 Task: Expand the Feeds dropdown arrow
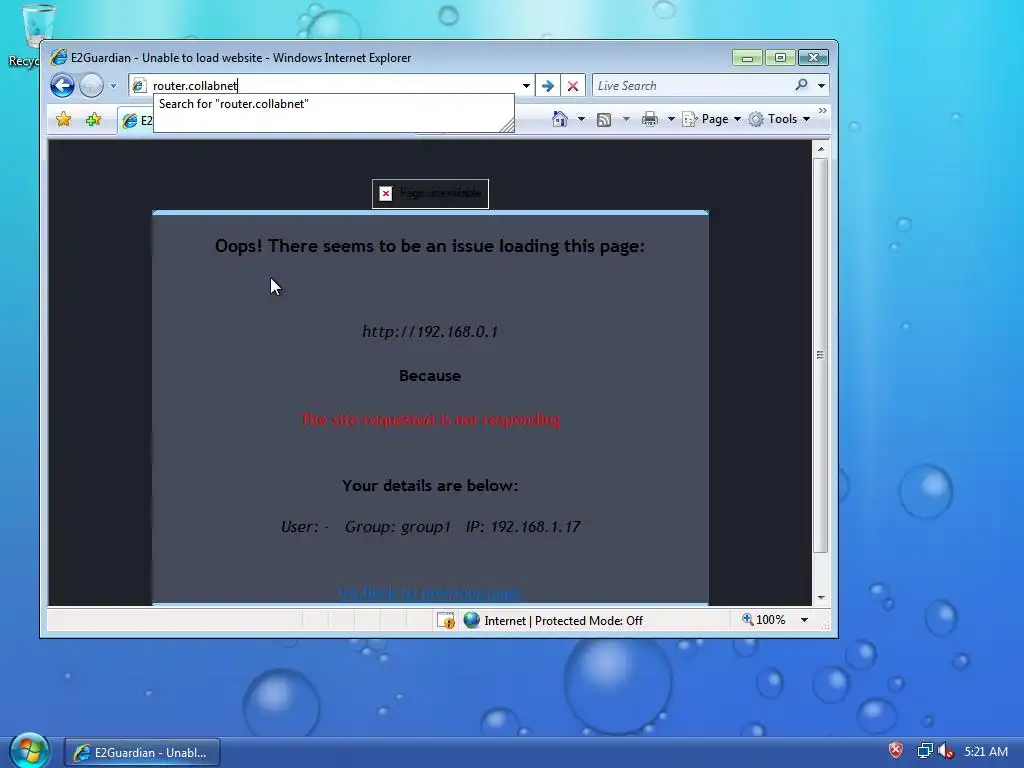[626, 119]
